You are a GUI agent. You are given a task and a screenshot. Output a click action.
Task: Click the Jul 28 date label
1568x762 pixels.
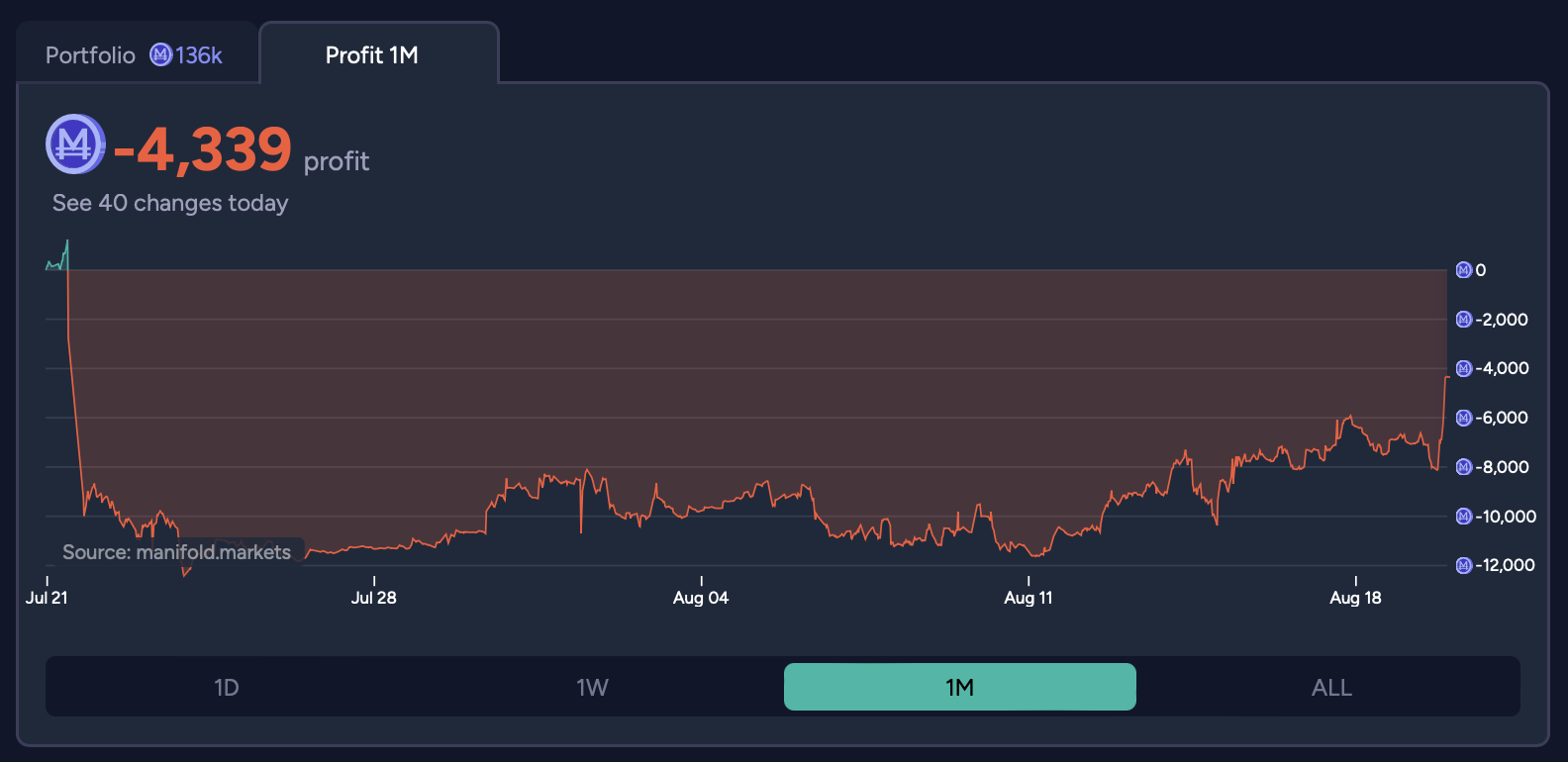pos(374,598)
